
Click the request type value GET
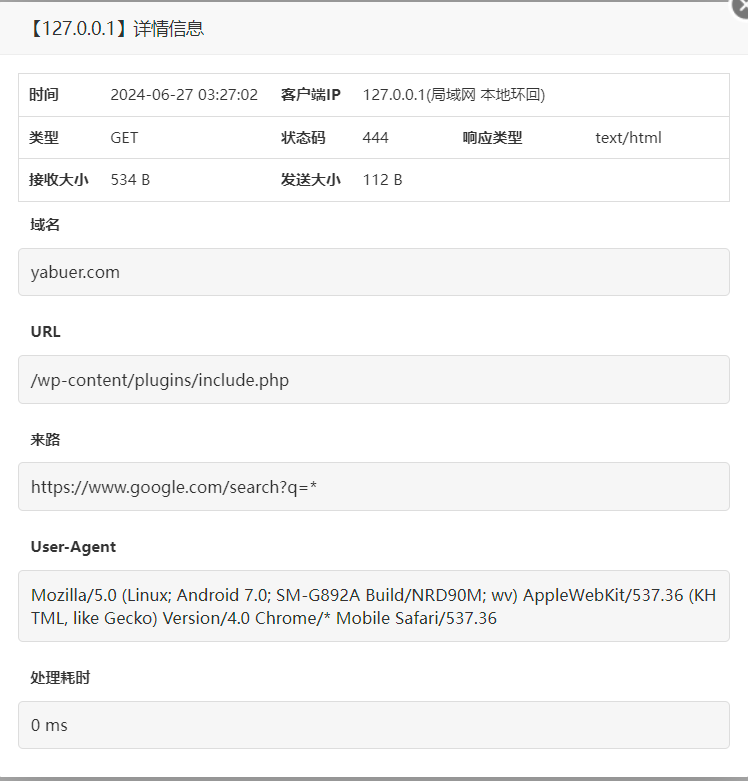click(x=124, y=137)
